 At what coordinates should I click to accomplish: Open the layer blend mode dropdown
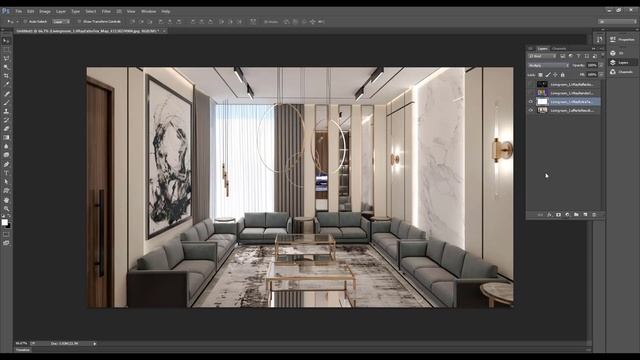[548, 65]
